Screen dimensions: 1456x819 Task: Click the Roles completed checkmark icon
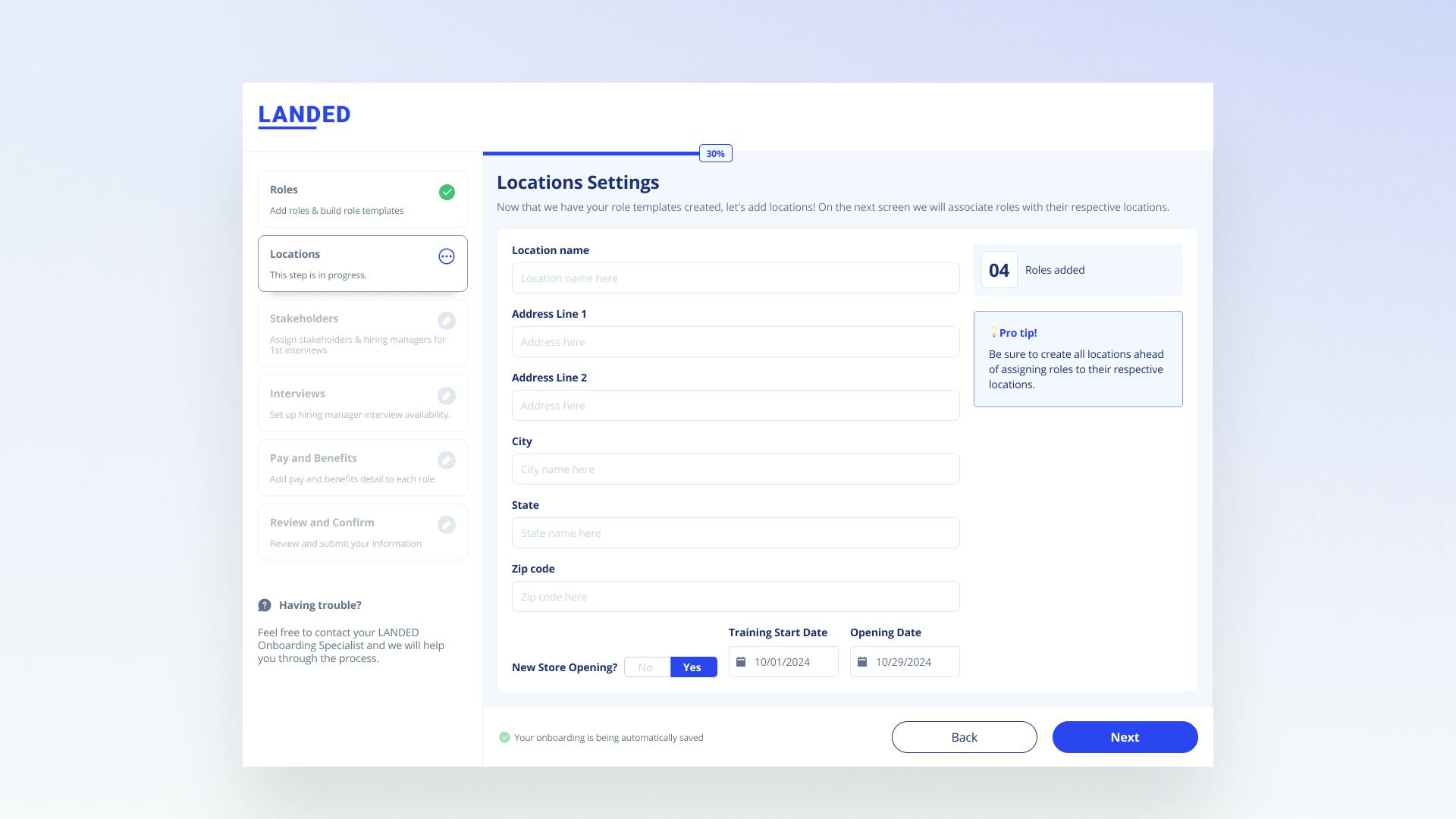(x=447, y=192)
